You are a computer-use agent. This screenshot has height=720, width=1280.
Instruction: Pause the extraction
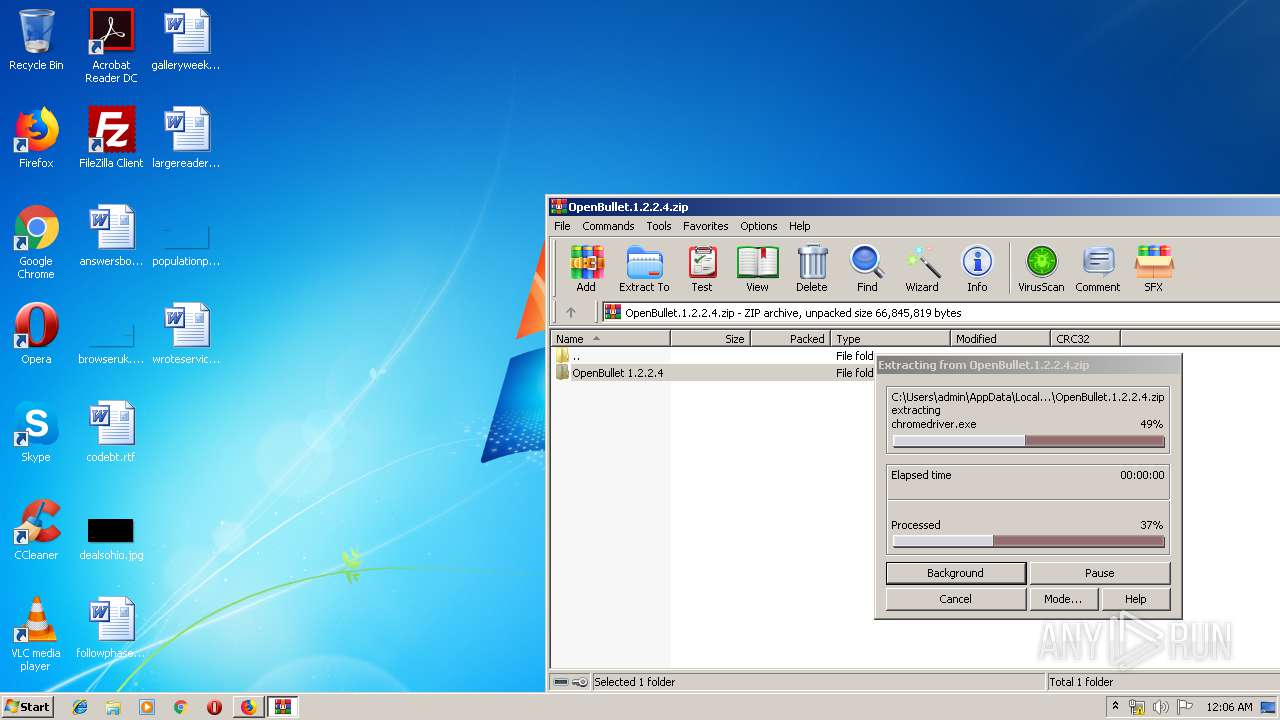(x=1100, y=573)
